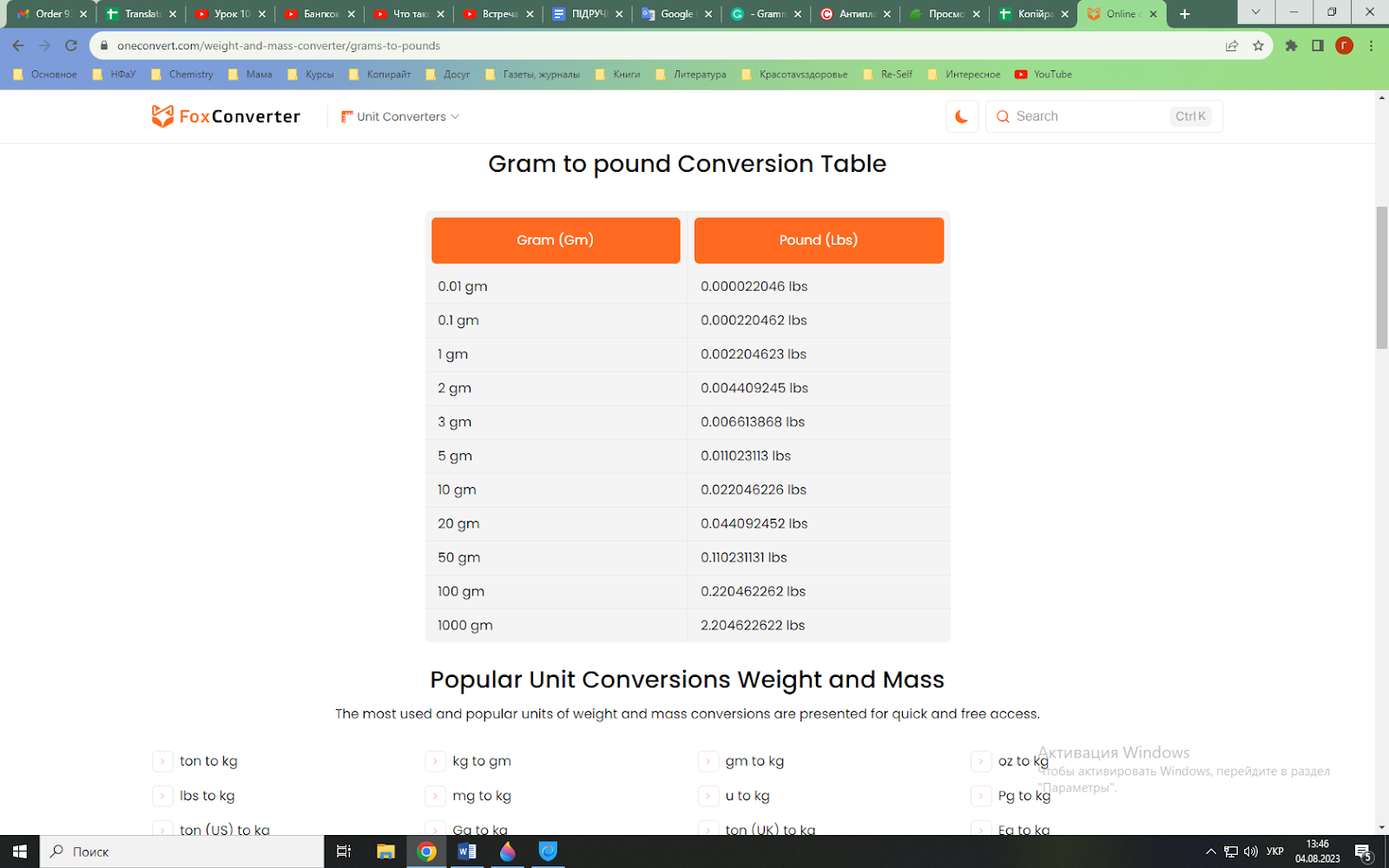The height and width of the screenshot is (868, 1389).
Task: Open the Копирайт bookmark folder
Action: click(x=380, y=75)
